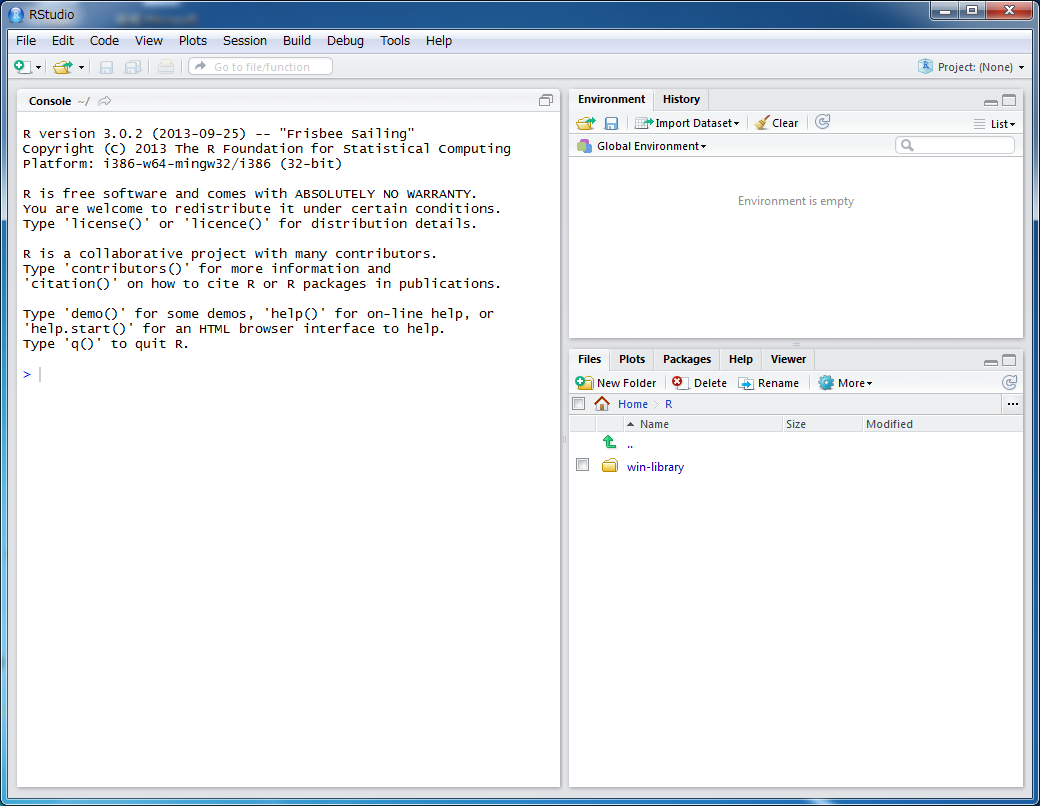
Task: Refresh the Files pane listing
Action: coord(1010,383)
